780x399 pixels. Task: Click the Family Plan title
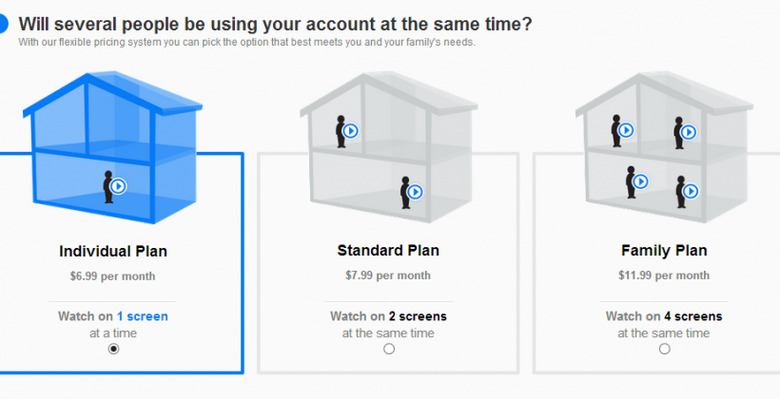click(664, 250)
